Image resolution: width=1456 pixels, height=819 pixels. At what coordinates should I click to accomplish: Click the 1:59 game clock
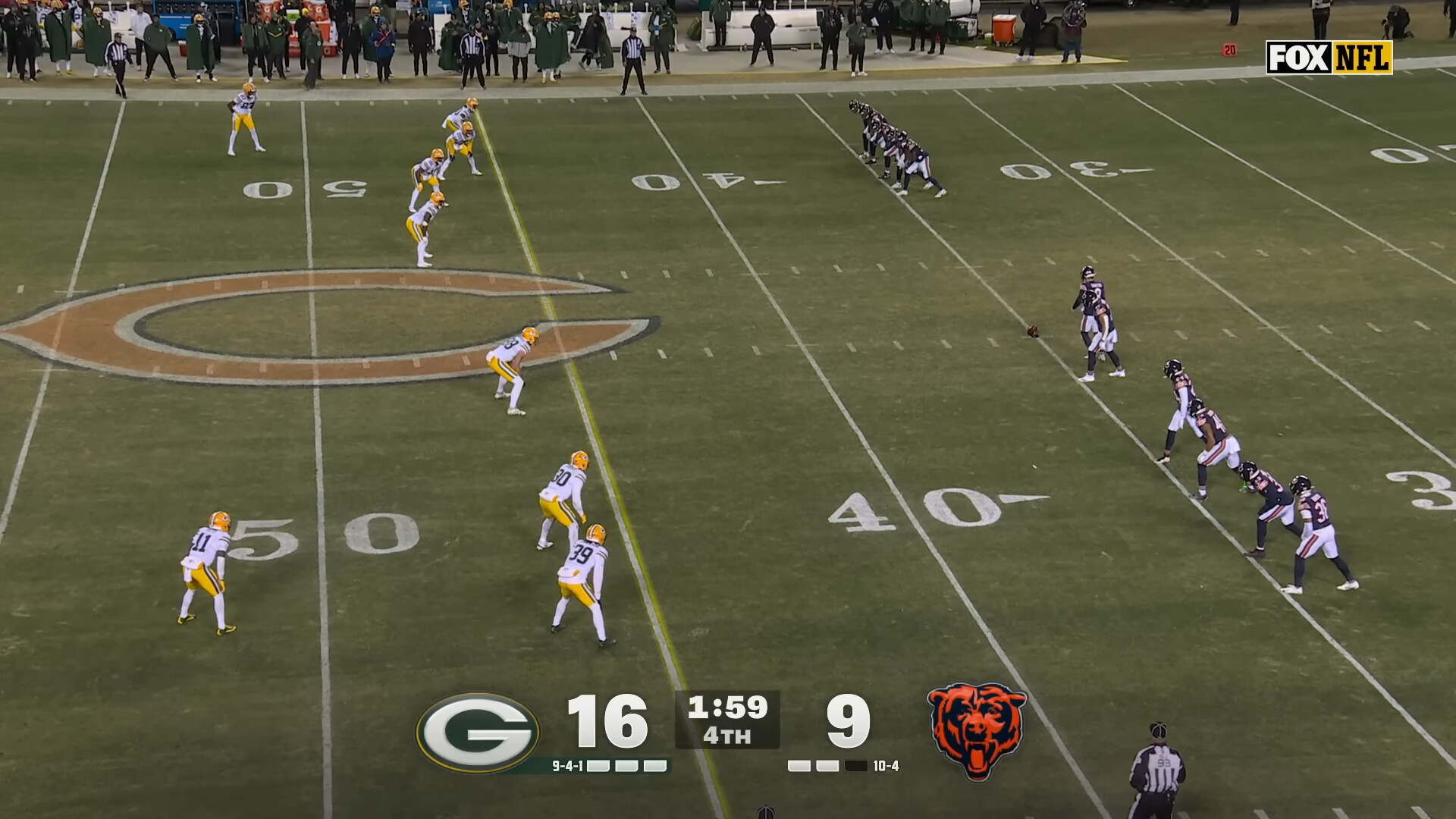click(x=727, y=708)
